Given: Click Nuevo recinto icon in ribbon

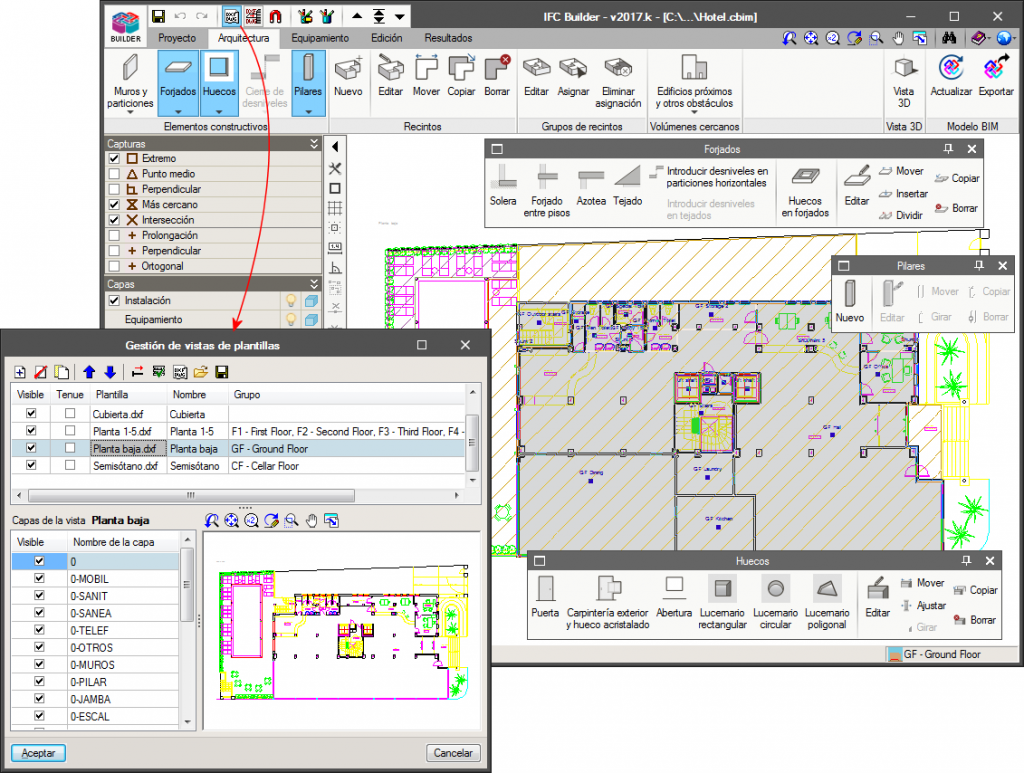Looking at the screenshot, I should 348,77.
